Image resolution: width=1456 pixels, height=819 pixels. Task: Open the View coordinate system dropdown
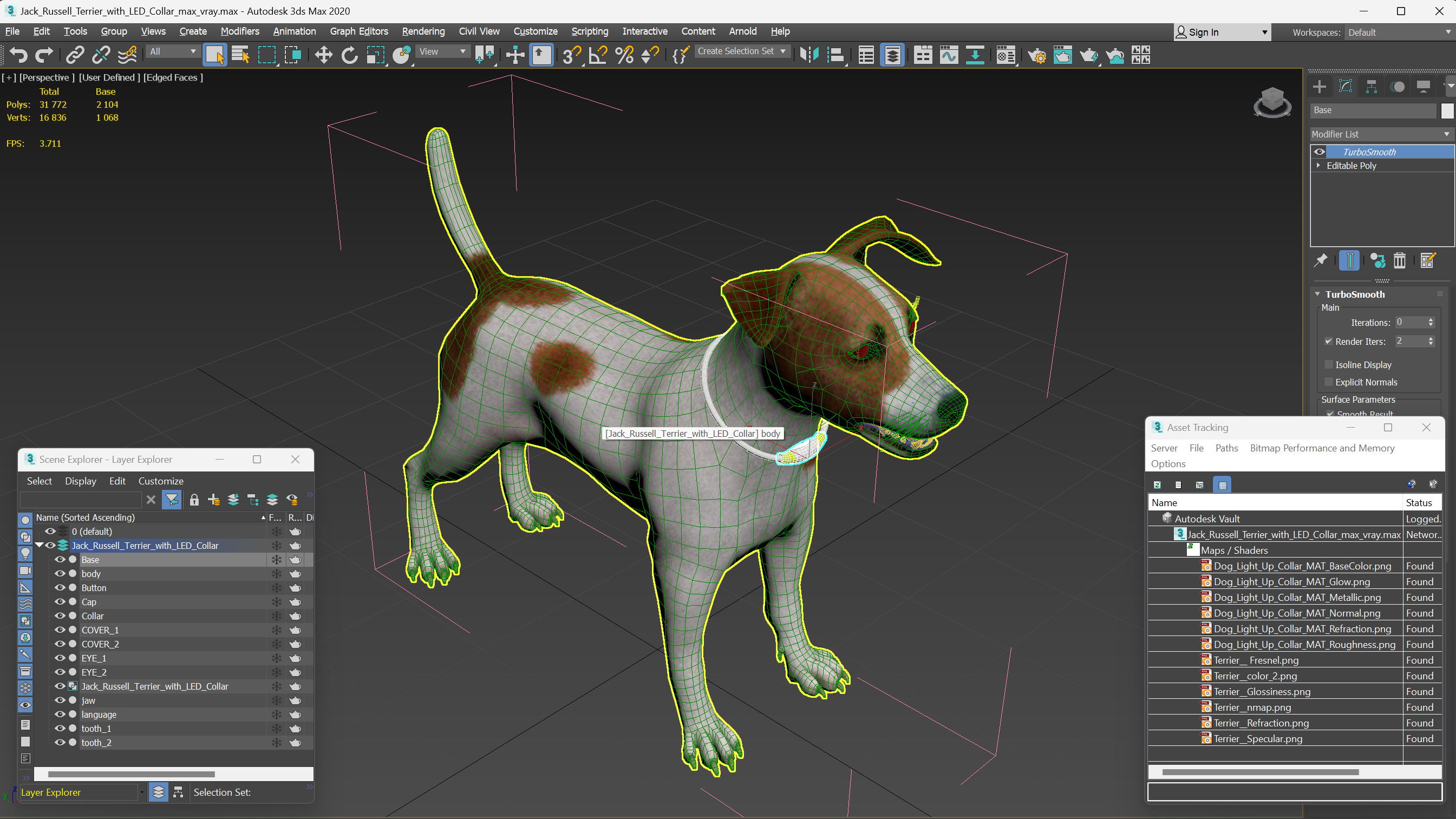[x=442, y=51]
